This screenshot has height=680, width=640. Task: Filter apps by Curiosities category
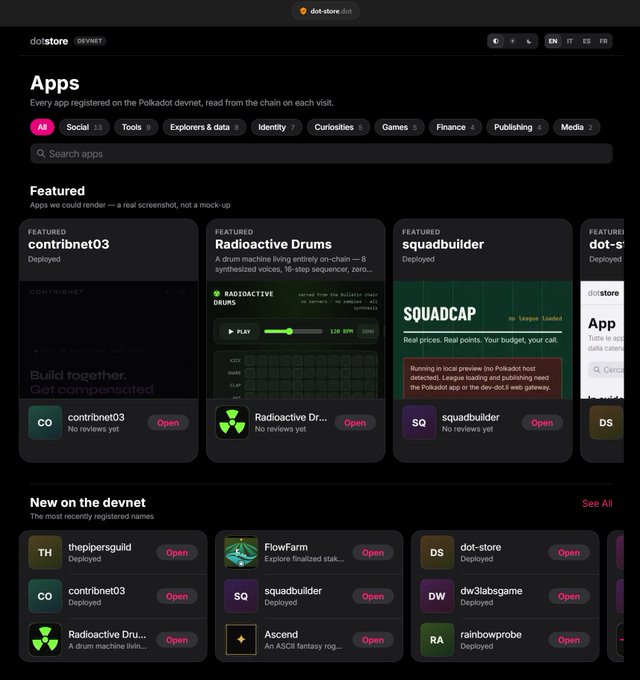point(338,127)
